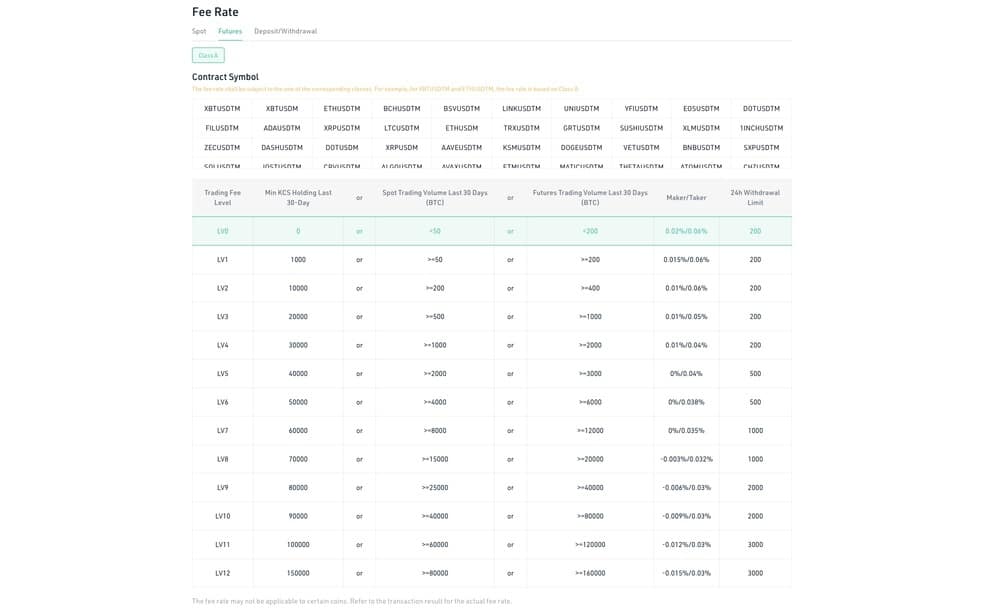Click the Maker/Taker column header
The height and width of the screenshot is (610, 1000).
pos(686,198)
